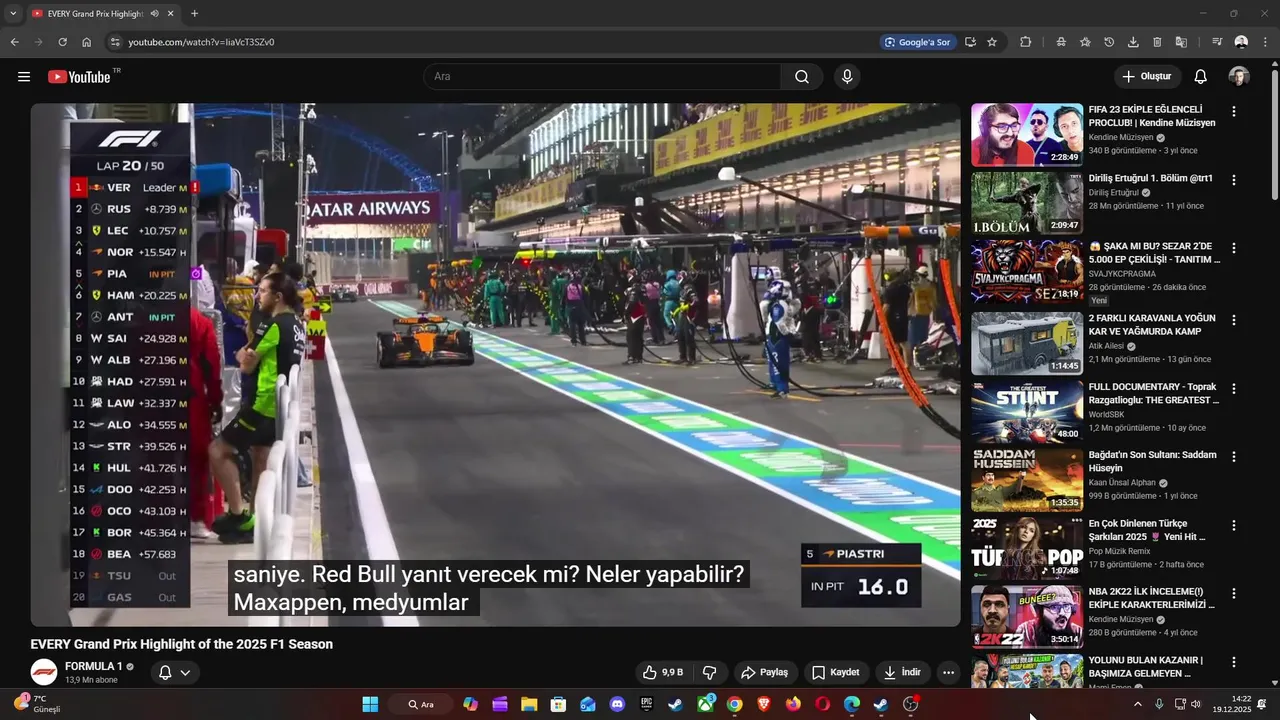Install the app via address bar icon
Viewport: 1280px width, 720px height.
tap(970, 42)
